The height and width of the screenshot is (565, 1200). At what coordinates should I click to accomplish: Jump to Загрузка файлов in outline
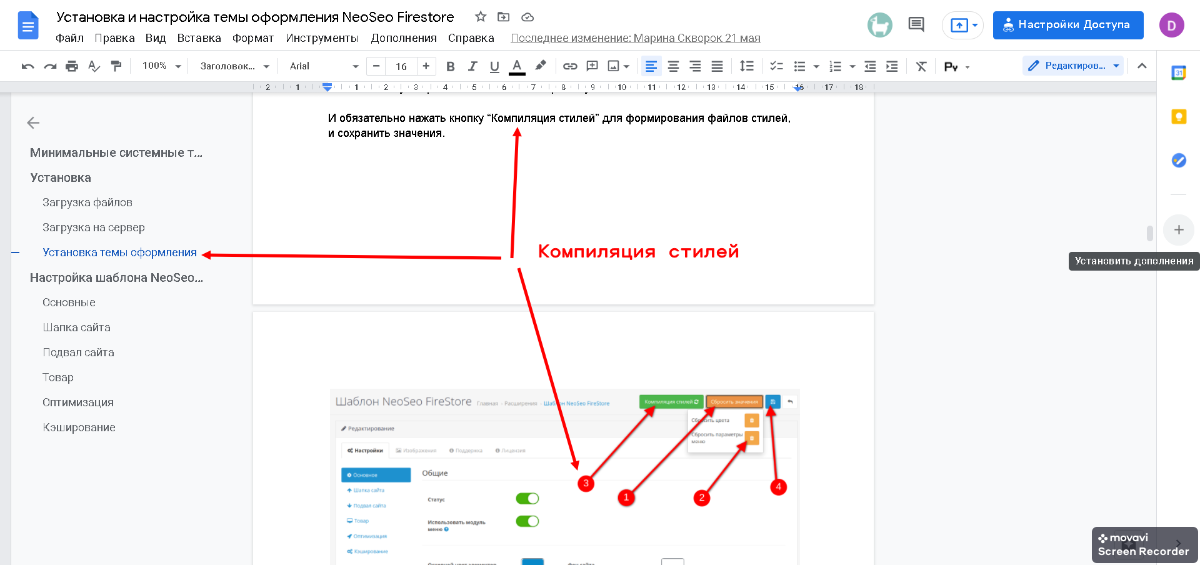[x=88, y=202]
